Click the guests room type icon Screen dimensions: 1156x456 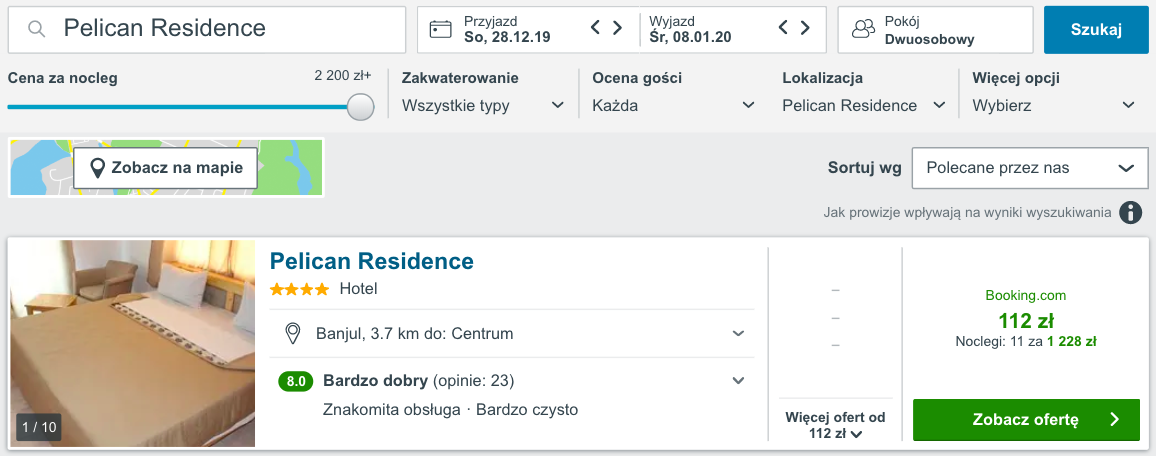click(862, 29)
